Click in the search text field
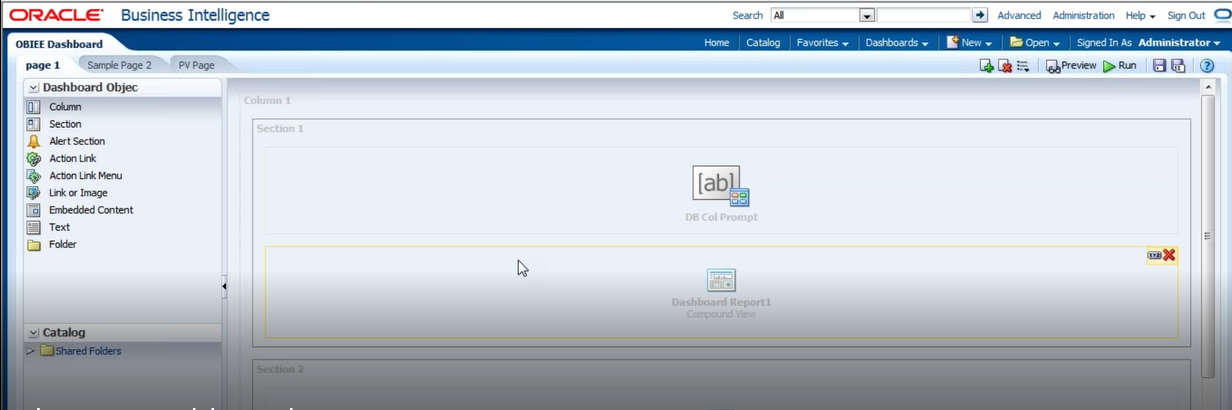Viewport: 1232px width, 410px height. (924, 16)
